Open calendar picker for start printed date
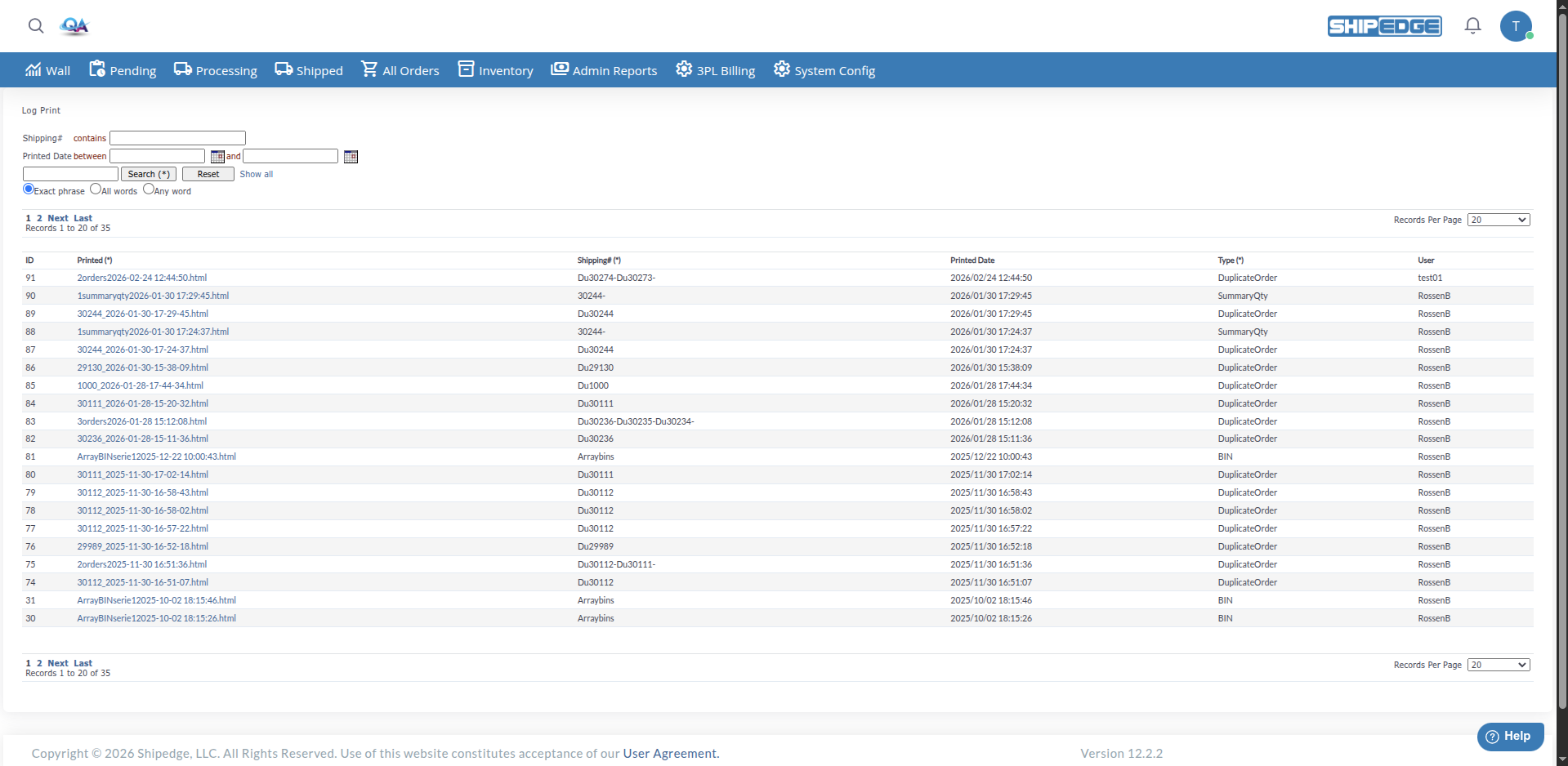The image size is (1568, 766). point(217,157)
